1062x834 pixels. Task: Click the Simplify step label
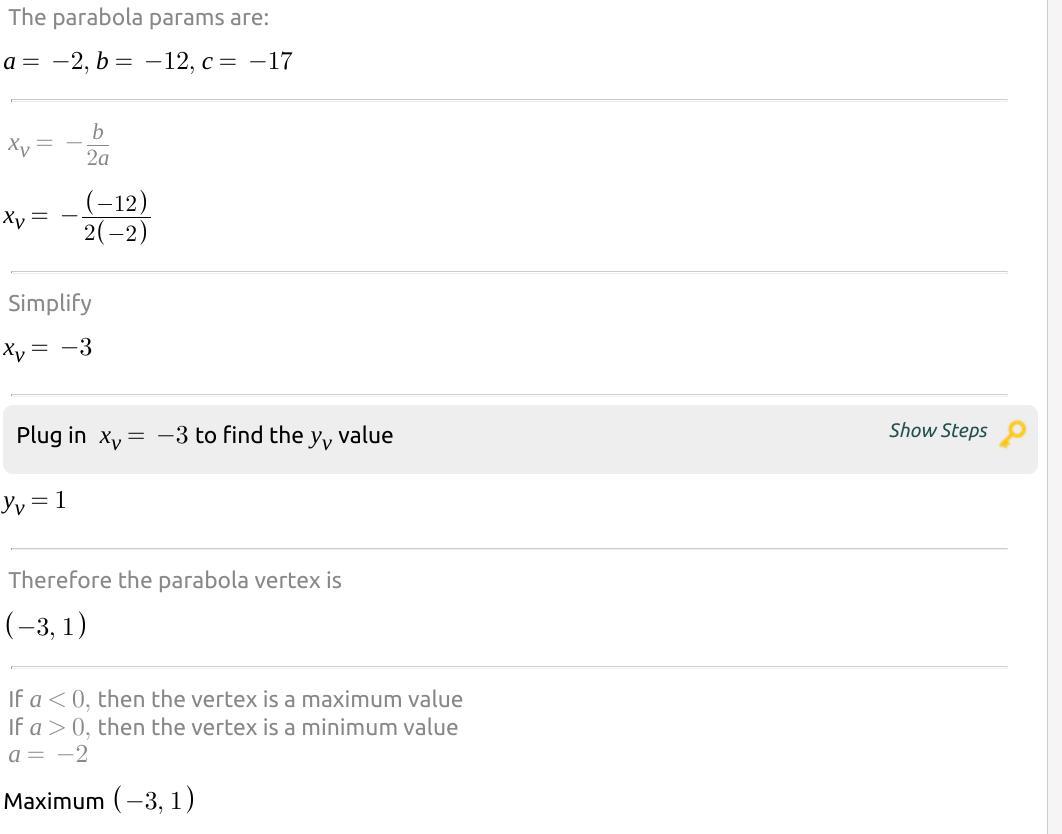pyautogui.click(x=49, y=304)
